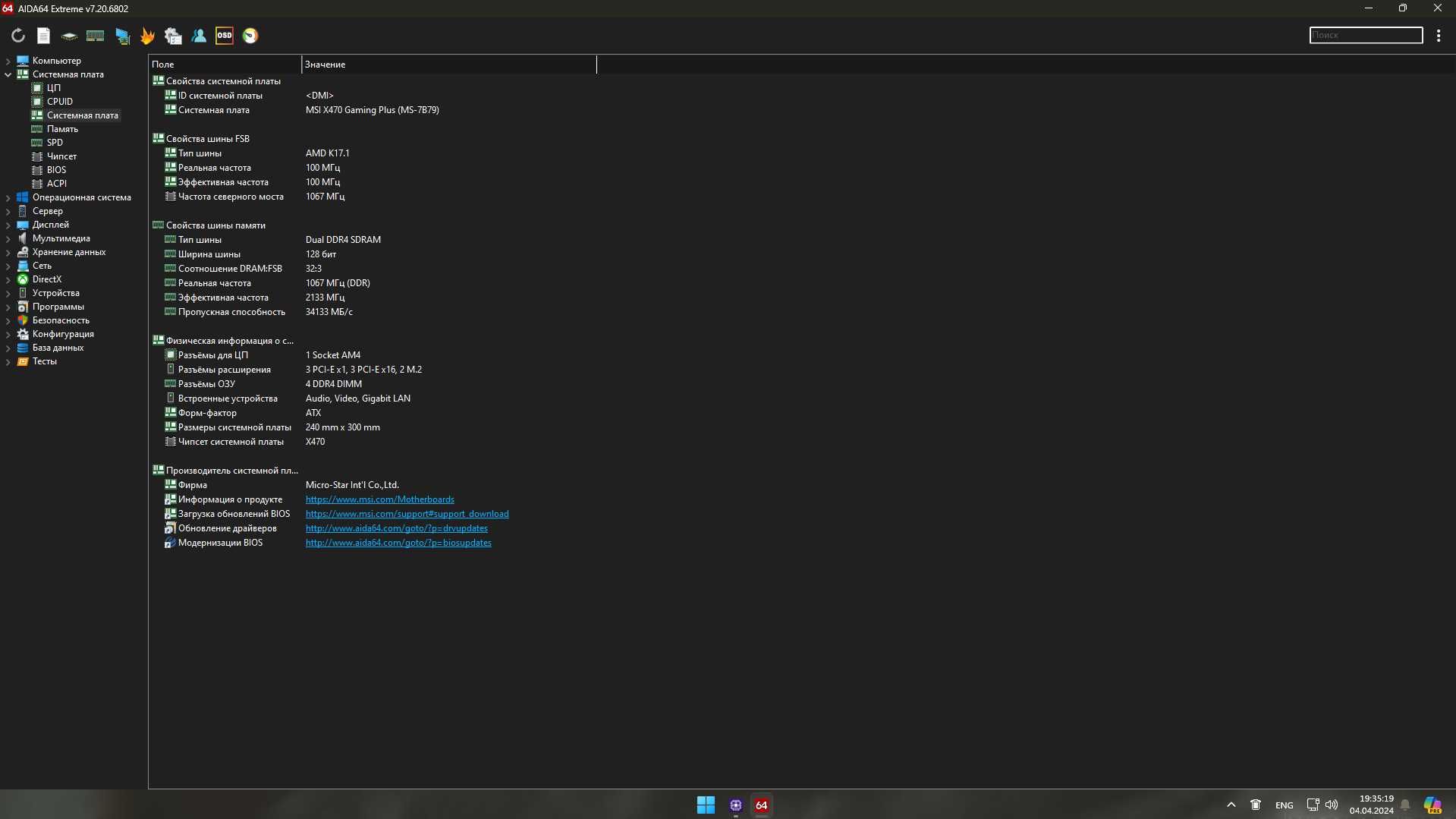Open the Windows Start button
This screenshot has height=819, width=1456.
(x=706, y=805)
